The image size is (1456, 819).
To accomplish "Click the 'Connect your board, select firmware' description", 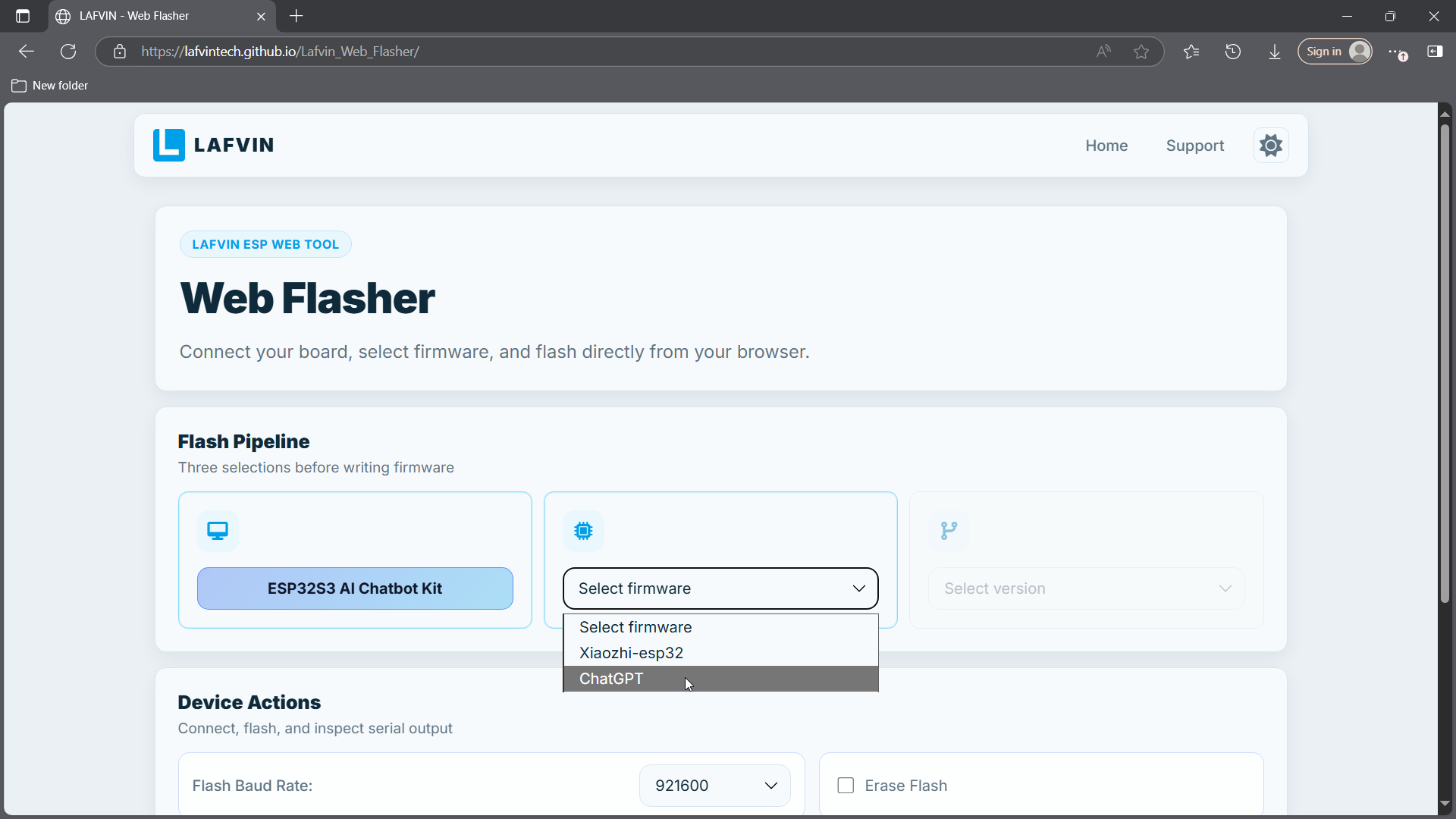I will (x=494, y=352).
